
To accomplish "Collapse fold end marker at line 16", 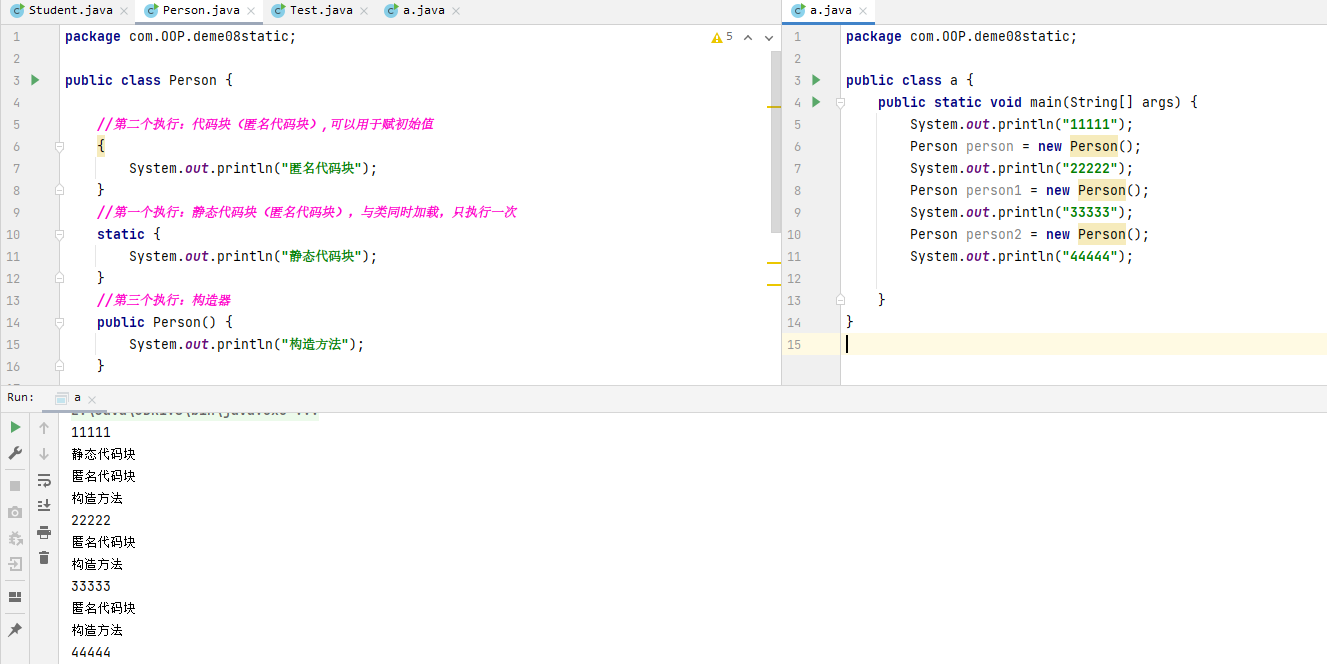I will click(x=59, y=366).
